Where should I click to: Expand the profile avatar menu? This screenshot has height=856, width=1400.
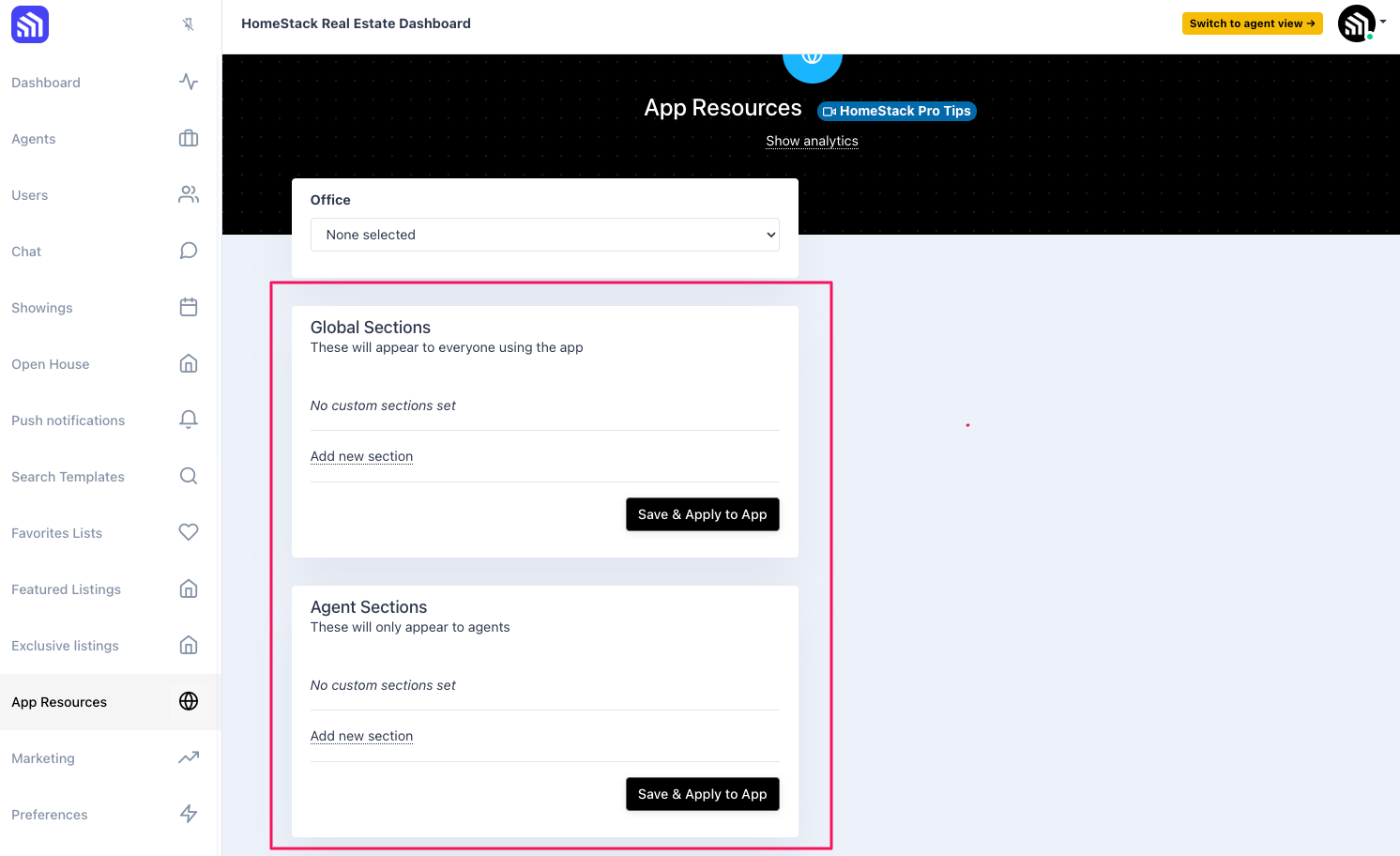[x=1357, y=23]
